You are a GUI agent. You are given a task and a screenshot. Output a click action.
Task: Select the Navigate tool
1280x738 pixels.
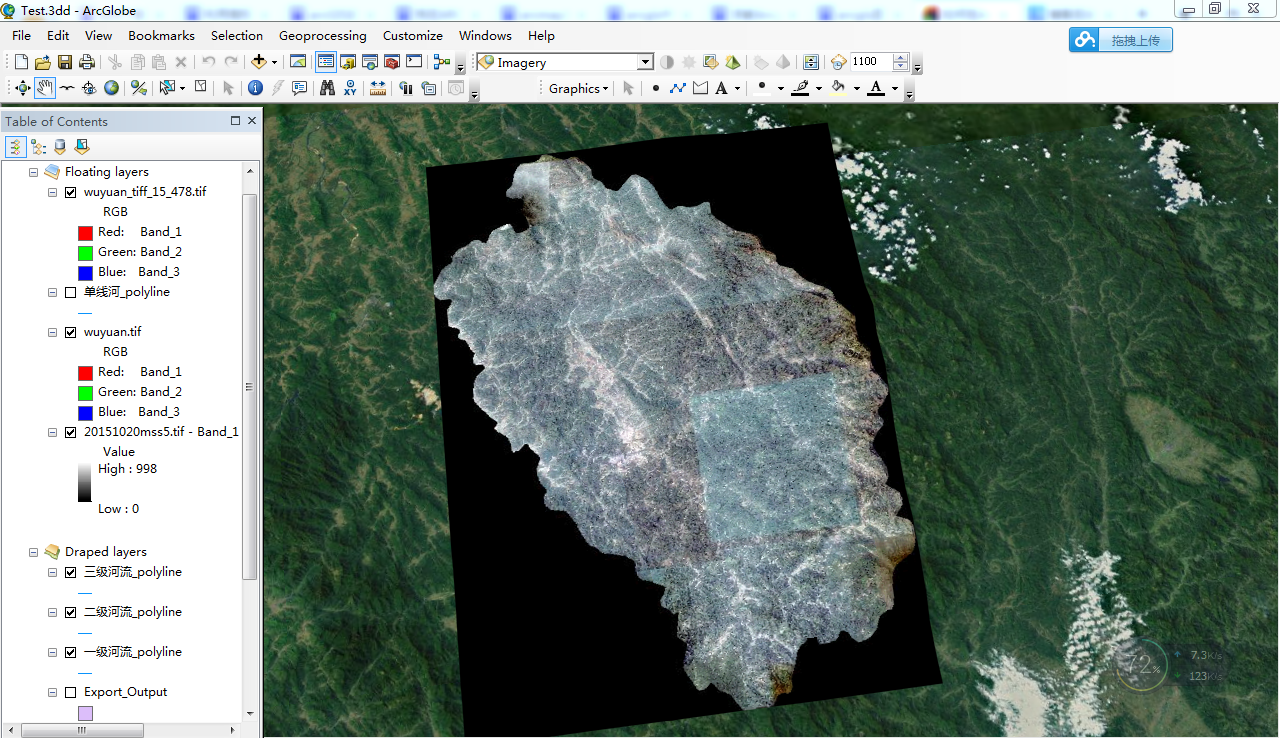23,88
